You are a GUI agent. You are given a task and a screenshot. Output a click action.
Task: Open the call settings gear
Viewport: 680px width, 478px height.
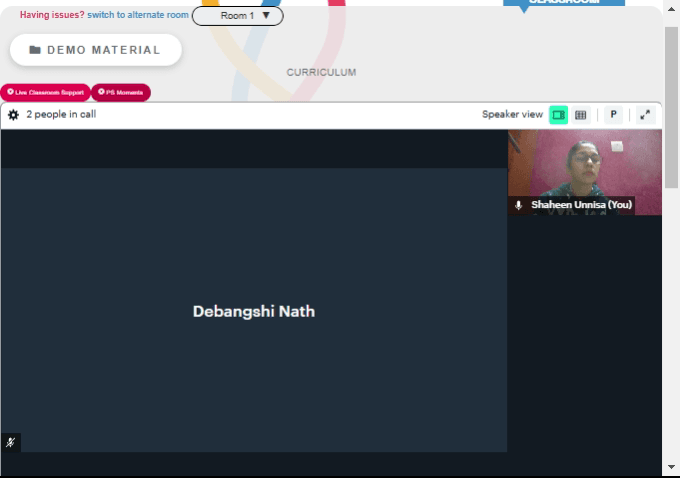pyautogui.click(x=13, y=115)
